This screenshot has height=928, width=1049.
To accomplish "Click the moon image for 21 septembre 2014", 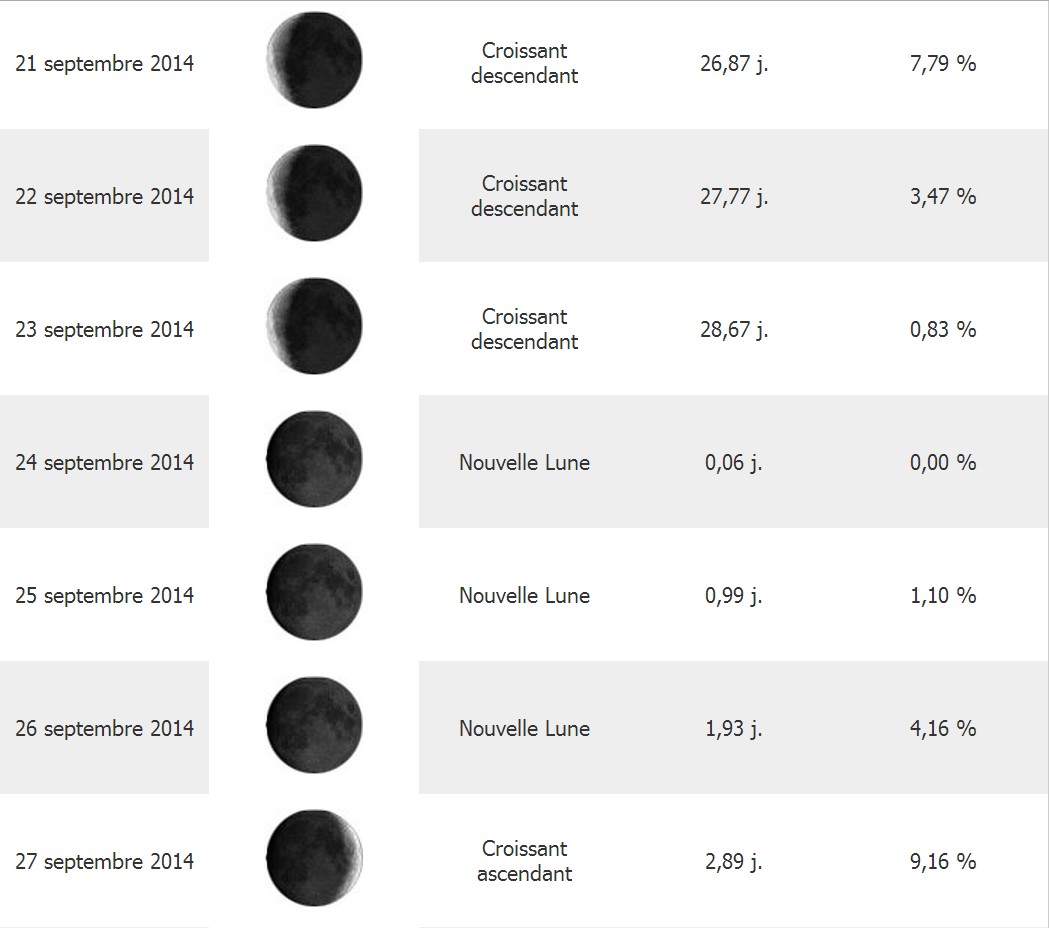I will (314, 60).
